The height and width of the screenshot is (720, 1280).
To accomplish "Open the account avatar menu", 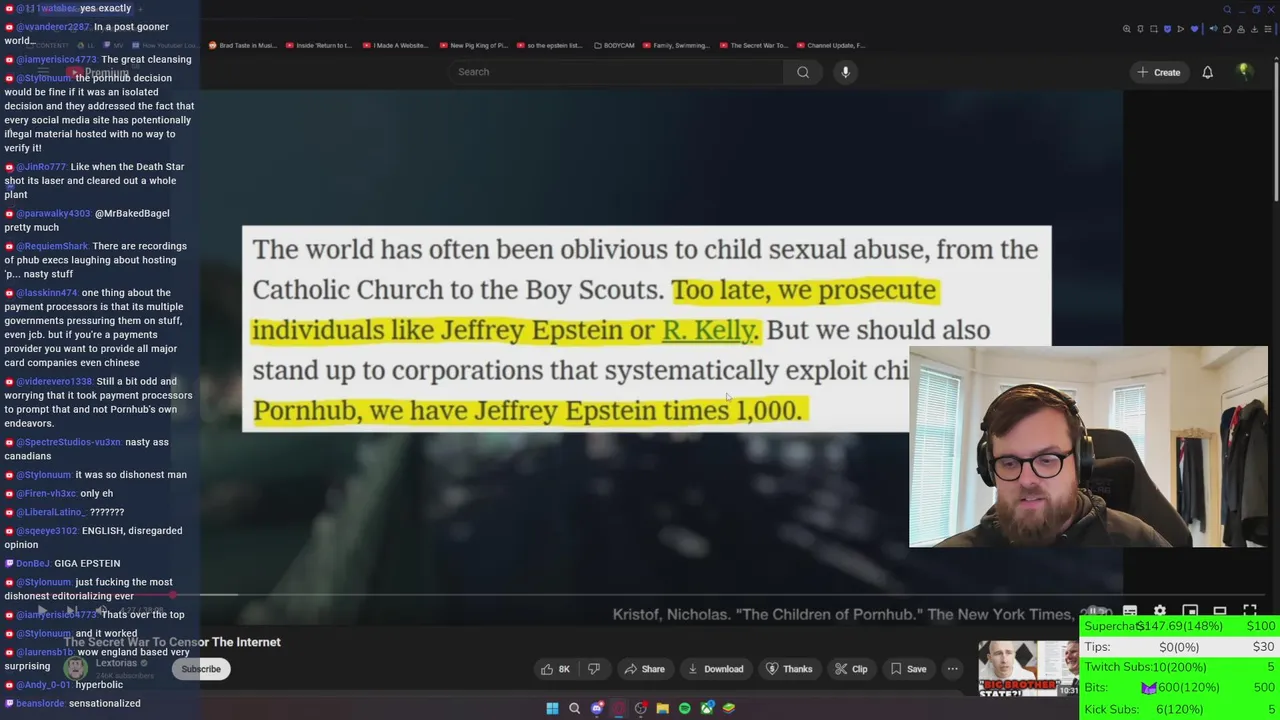I will coord(1244,72).
